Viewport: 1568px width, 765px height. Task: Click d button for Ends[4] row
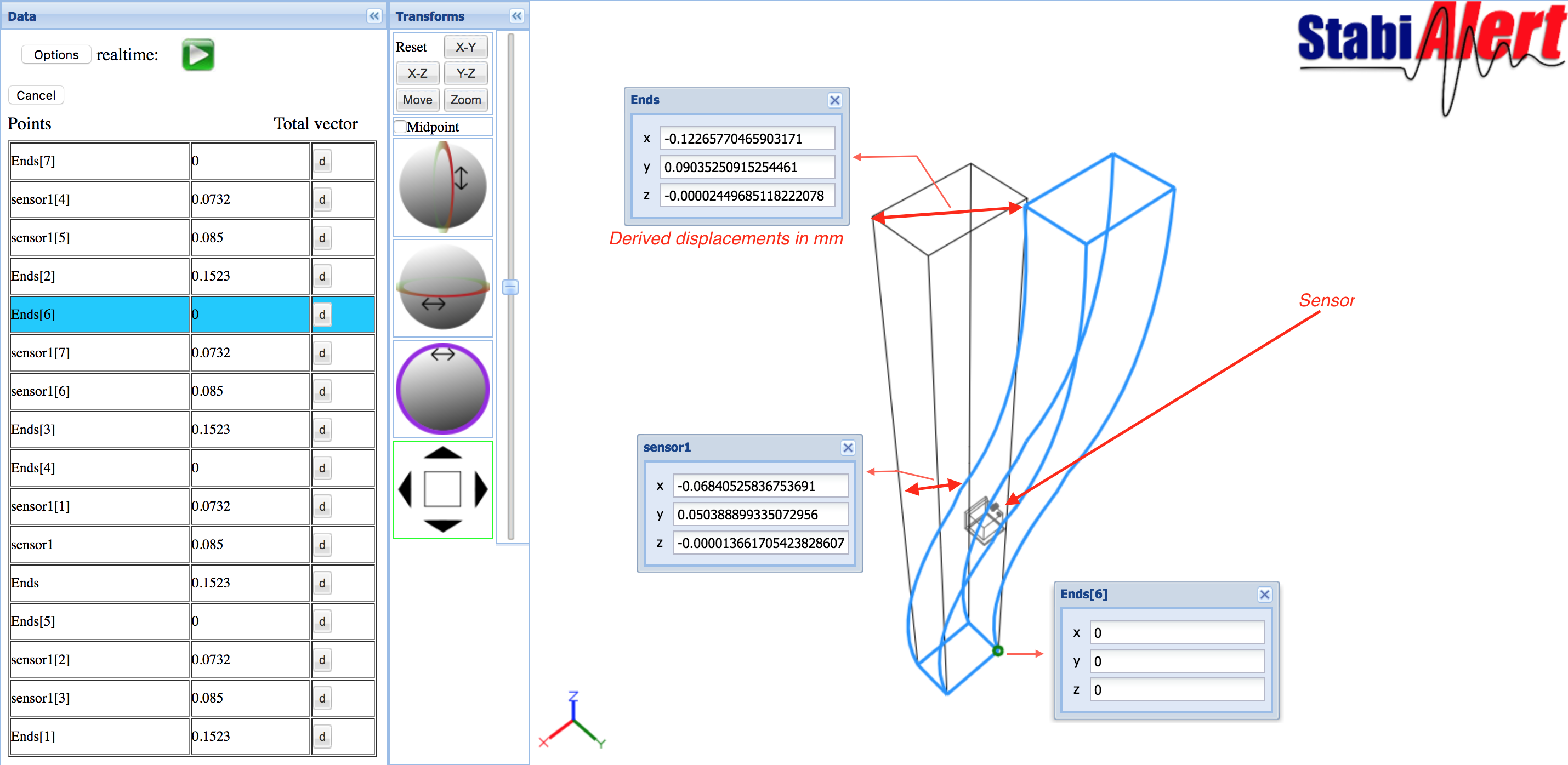[x=322, y=468]
